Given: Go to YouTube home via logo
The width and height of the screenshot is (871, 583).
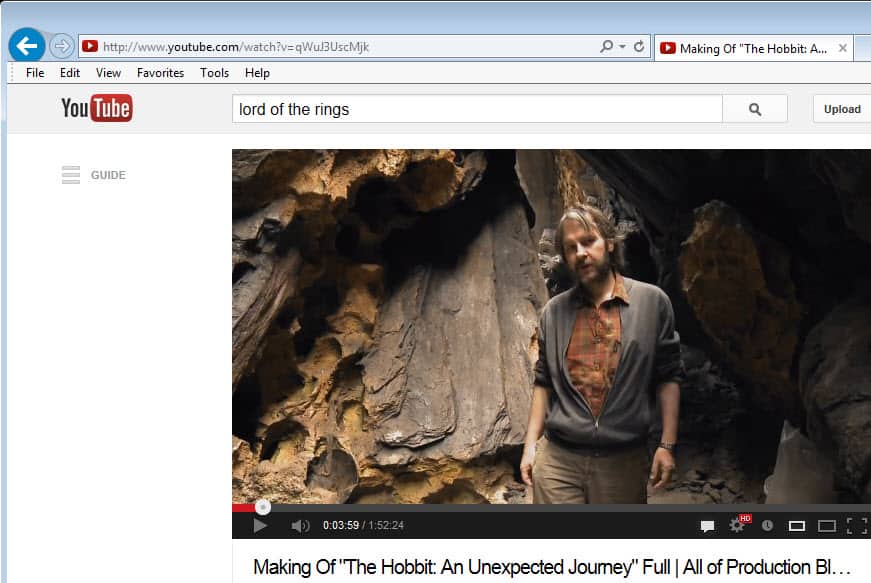Looking at the screenshot, I should [97, 108].
